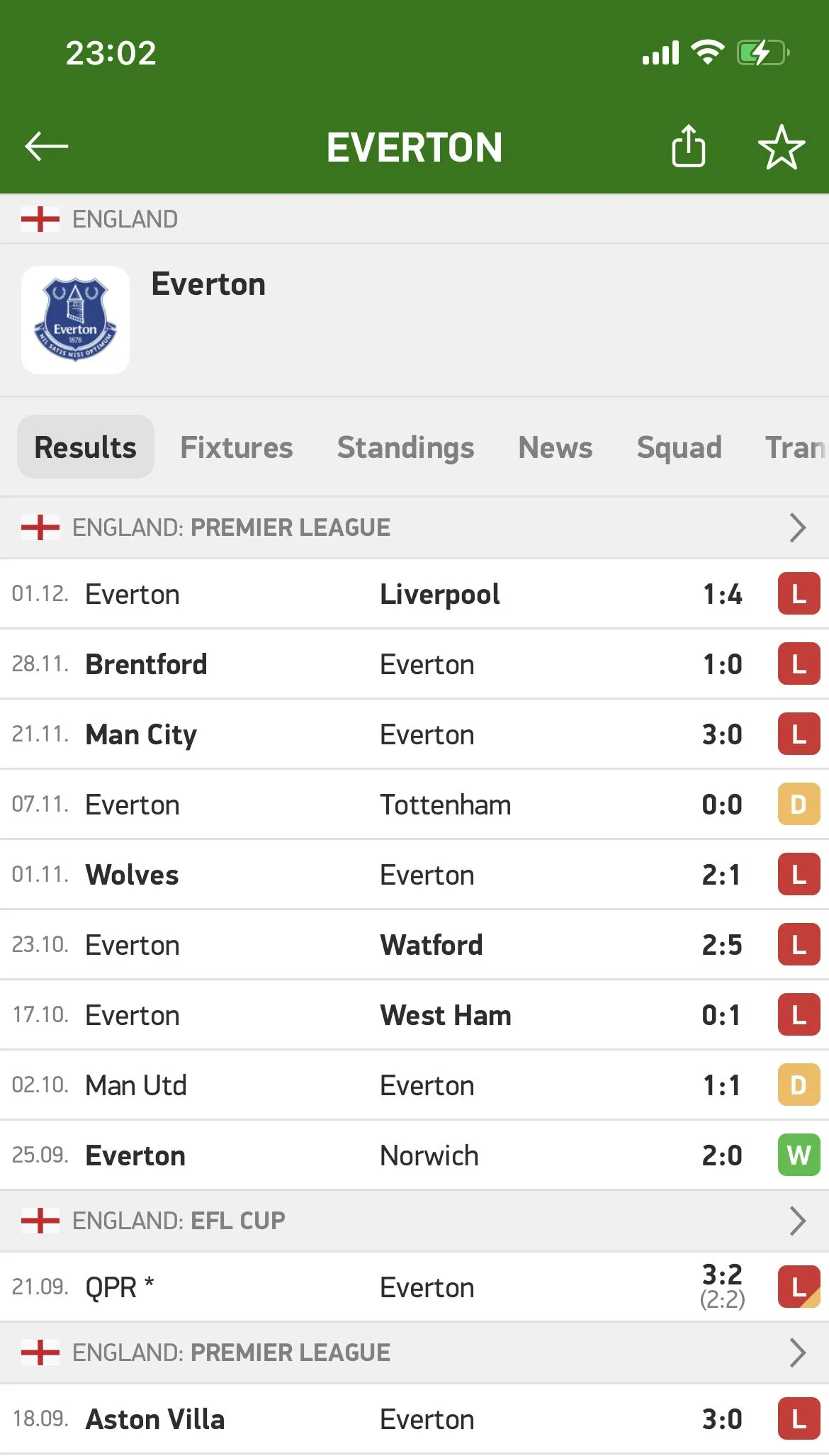
Task: Tap the Everton vs West Ham result
Action: (414, 1015)
